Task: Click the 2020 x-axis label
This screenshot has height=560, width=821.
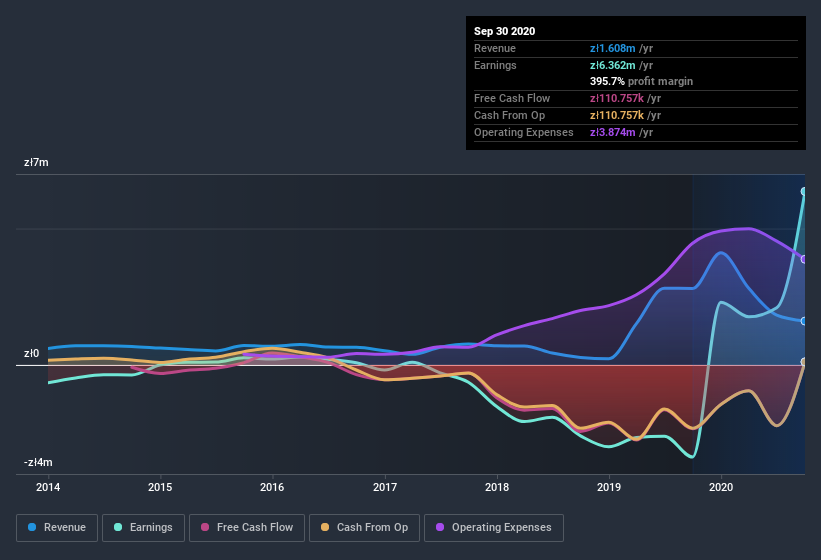Action: pos(720,487)
